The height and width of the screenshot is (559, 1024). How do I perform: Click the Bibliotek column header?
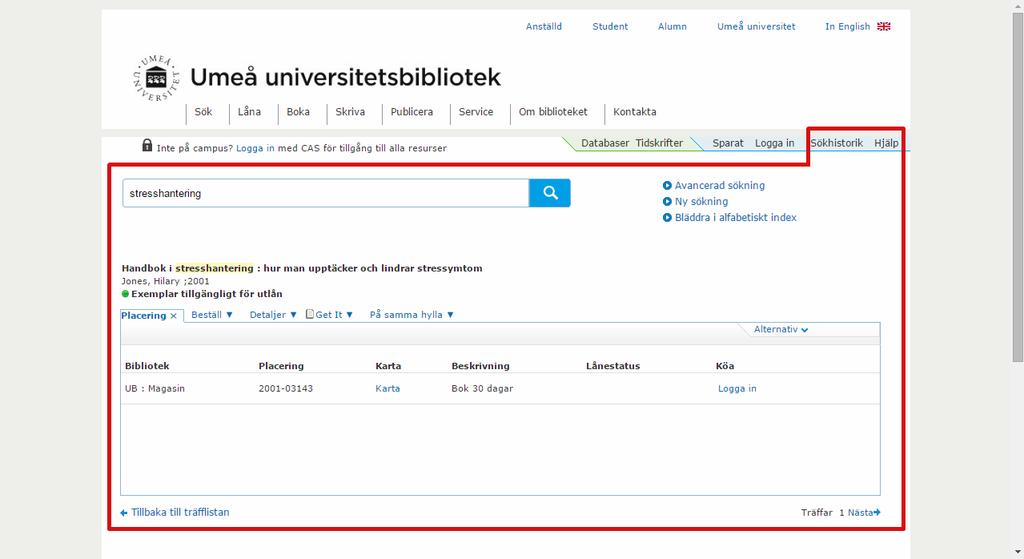tap(147, 366)
